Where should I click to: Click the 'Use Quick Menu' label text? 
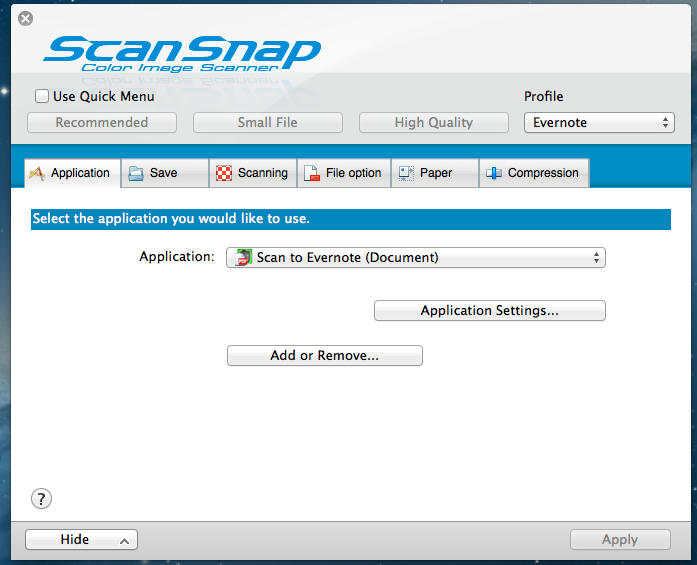click(x=104, y=96)
